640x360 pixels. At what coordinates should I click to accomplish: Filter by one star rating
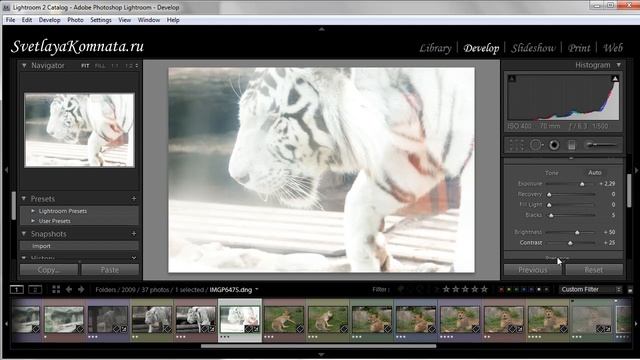tap(446, 289)
